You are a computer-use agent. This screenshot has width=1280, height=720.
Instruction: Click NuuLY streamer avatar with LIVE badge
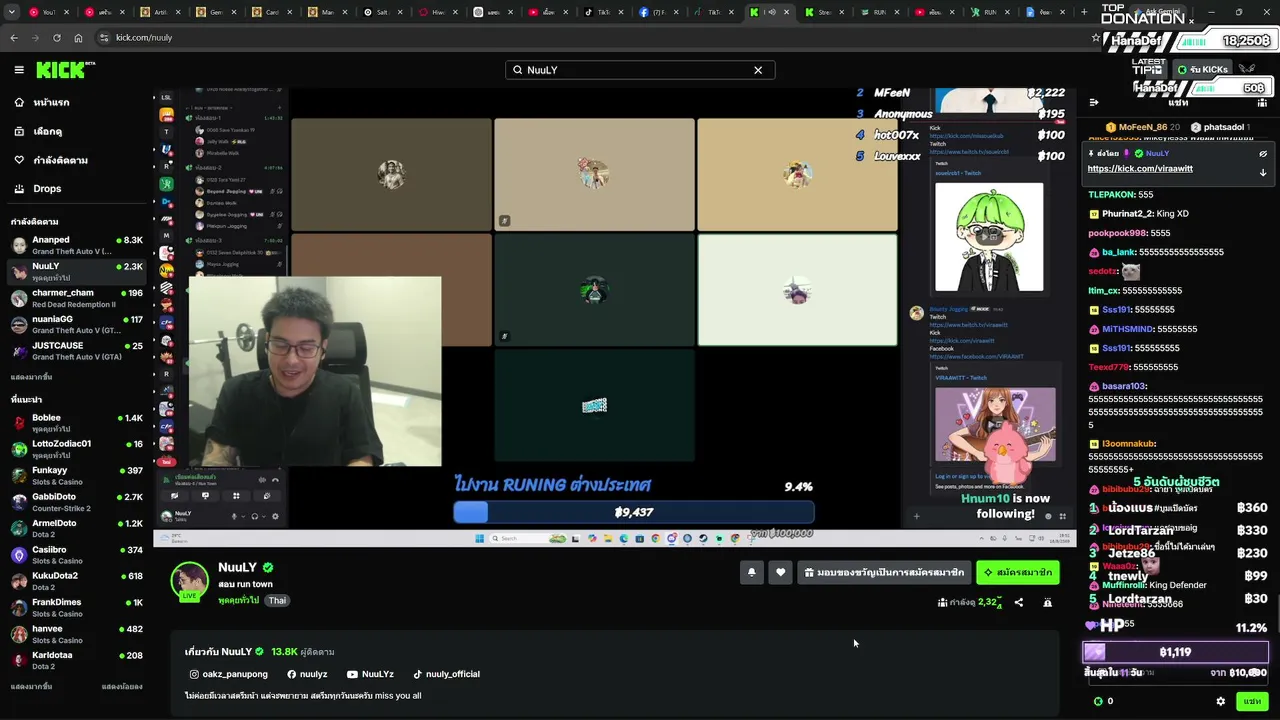(190, 582)
